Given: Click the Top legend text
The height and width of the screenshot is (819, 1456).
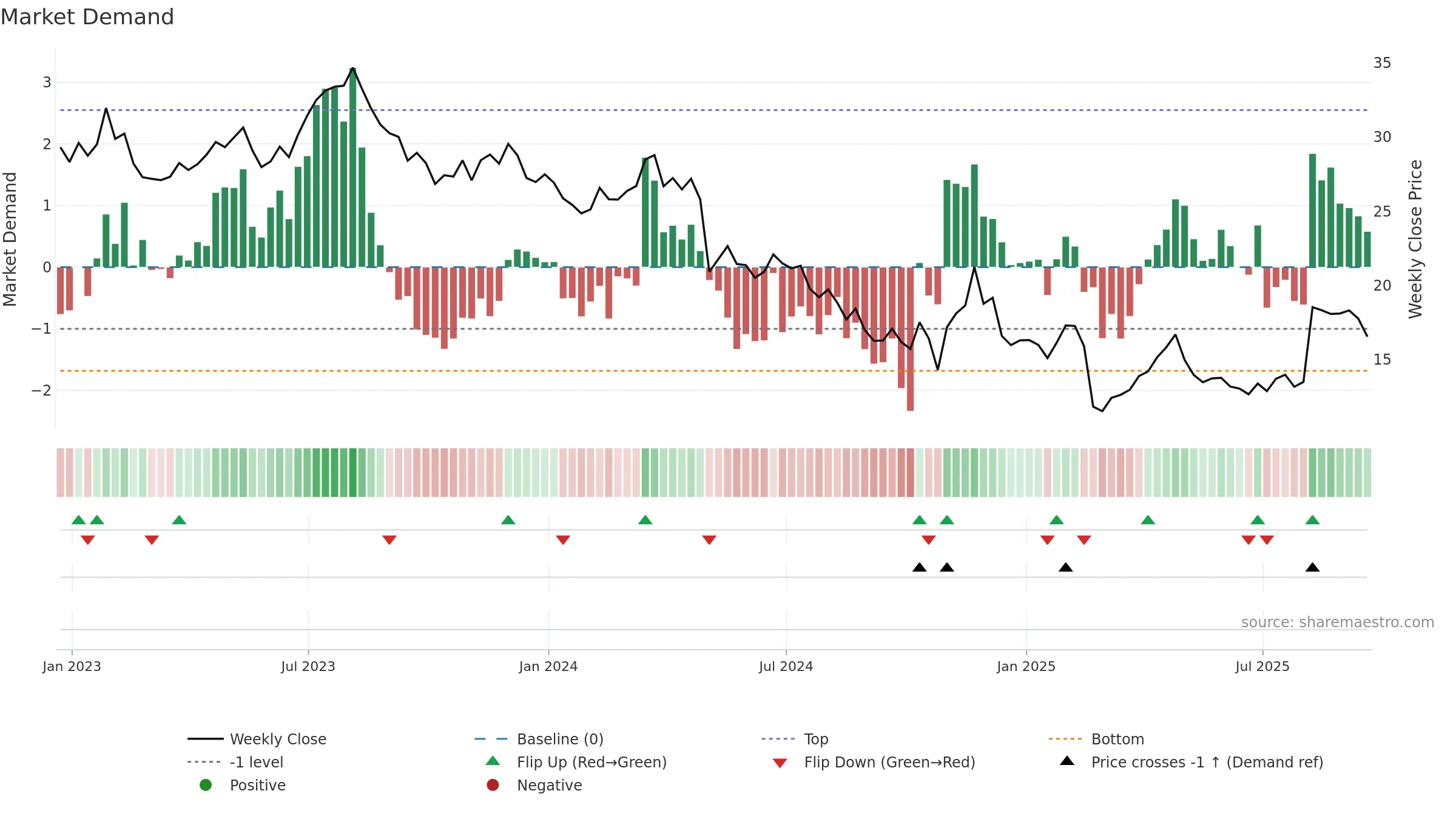Looking at the screenshot, I should click(816, 739).
